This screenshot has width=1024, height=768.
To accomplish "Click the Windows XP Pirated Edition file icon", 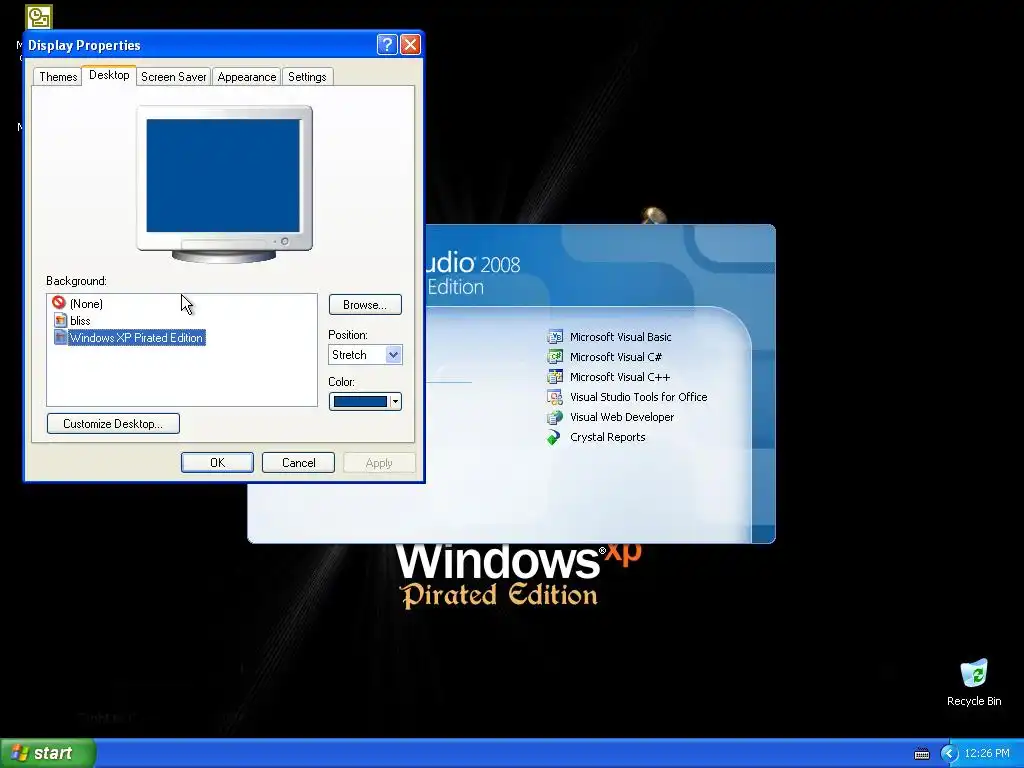I will [60, 337].
